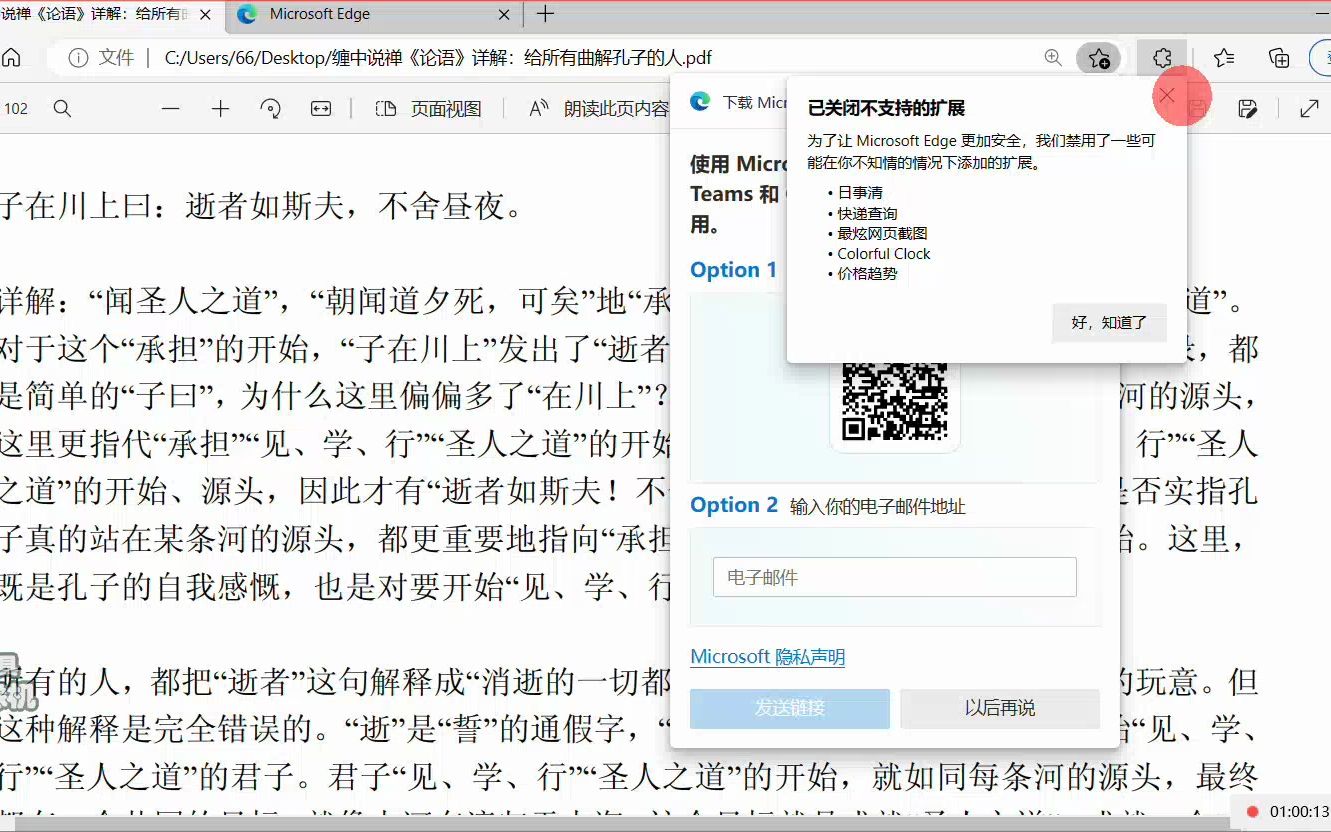Click the Option 2 heading

pyautogui.click(x=733, y=505)
